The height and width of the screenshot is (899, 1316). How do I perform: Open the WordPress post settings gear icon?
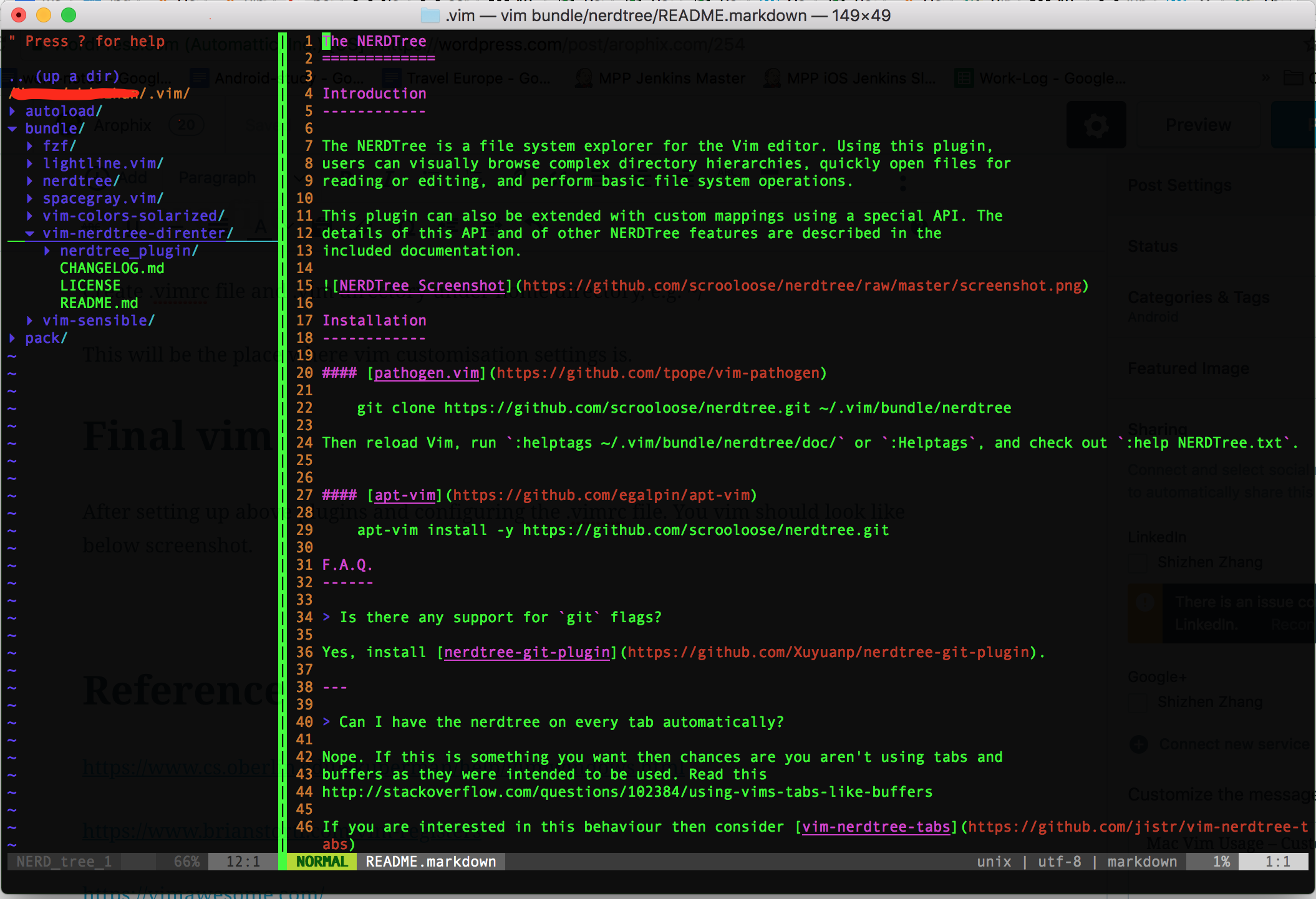[1096, 125]
